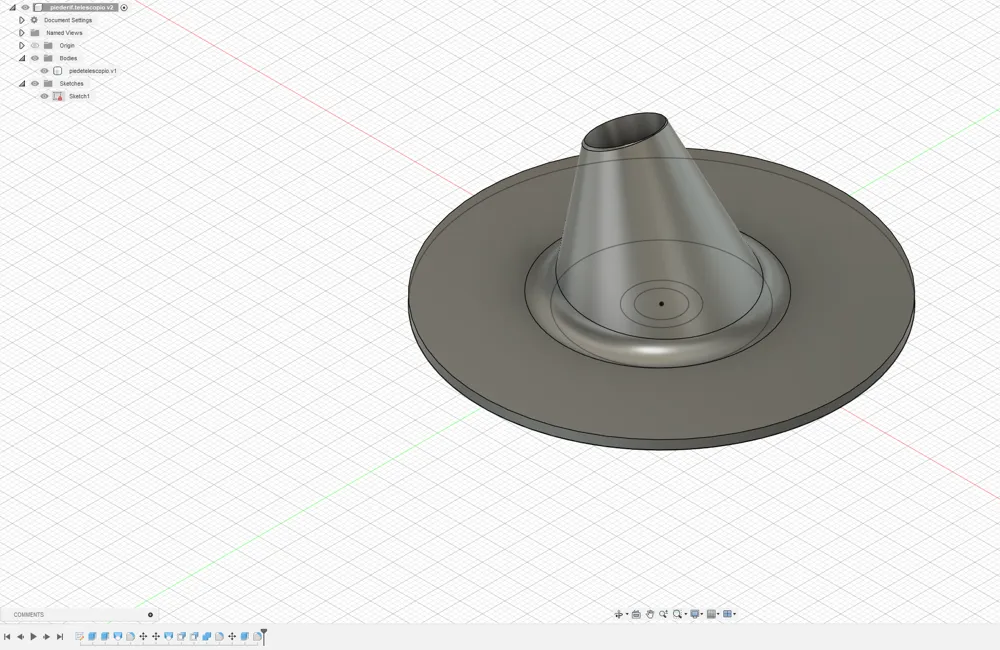
Task: Click the Sketches folder icon
Action: (48, 84)
